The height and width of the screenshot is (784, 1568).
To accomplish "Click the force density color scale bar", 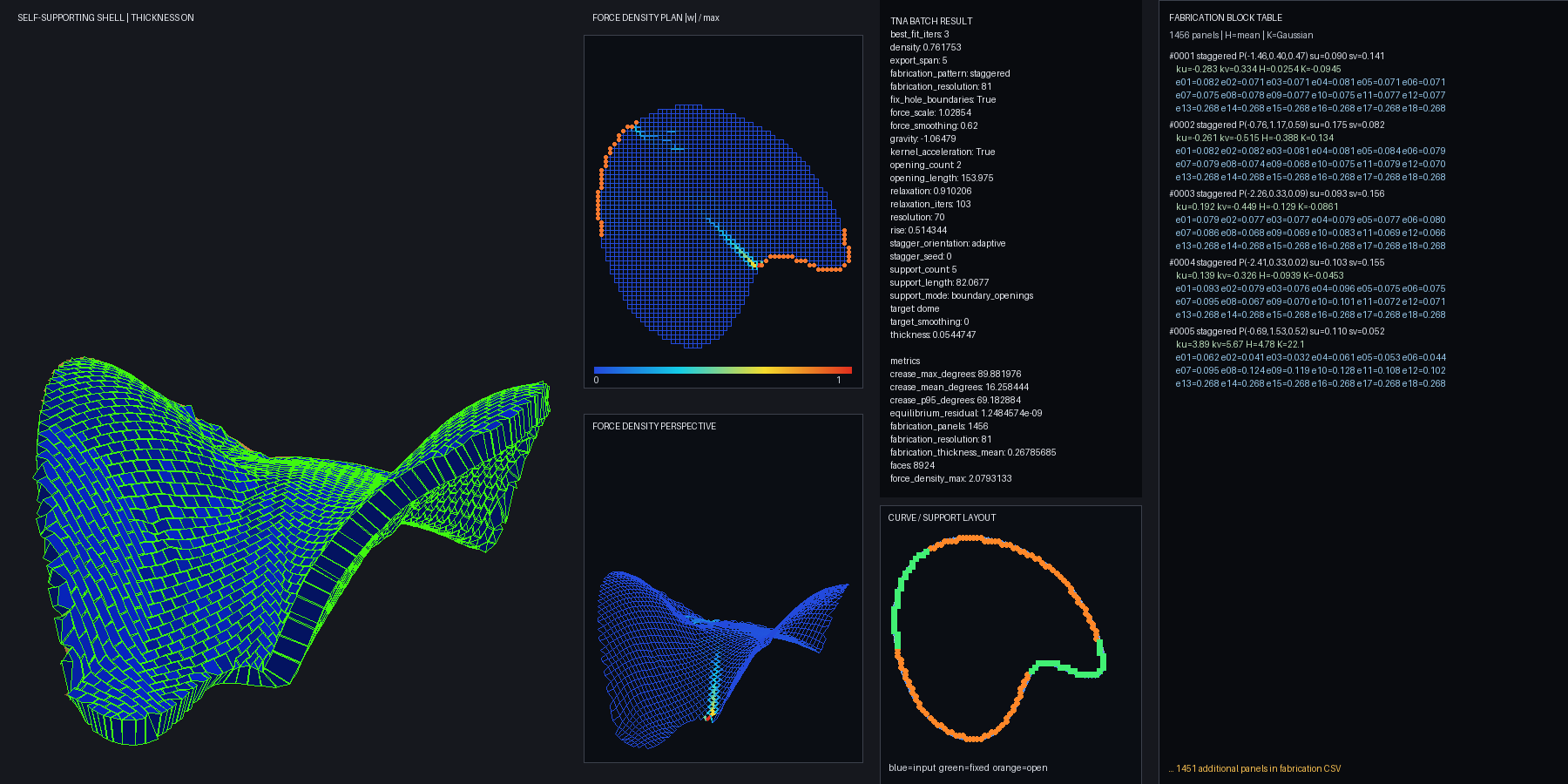I will click(723, 370).
